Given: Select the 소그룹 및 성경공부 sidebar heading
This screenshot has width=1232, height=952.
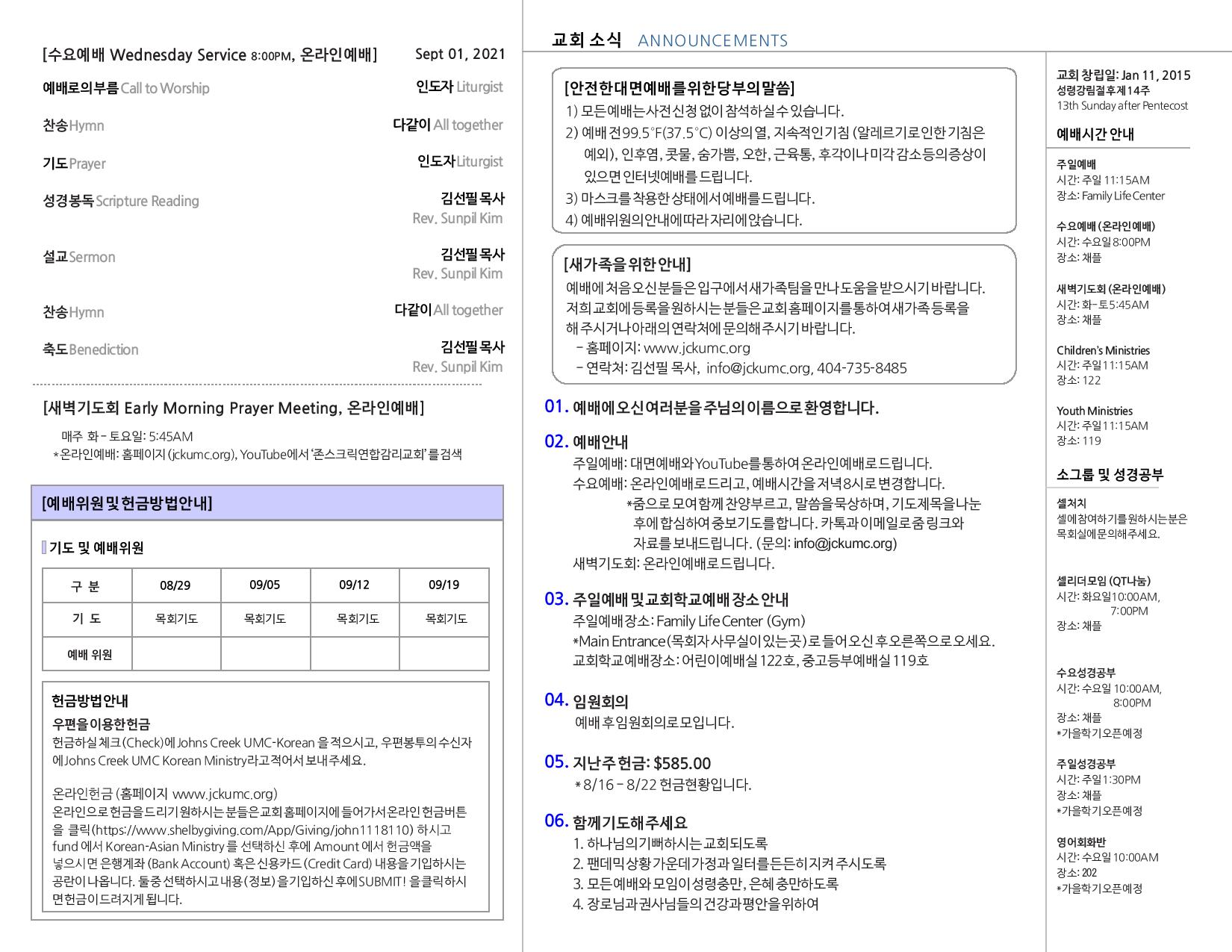Looking at the screenshot, I should [1110, 475].
